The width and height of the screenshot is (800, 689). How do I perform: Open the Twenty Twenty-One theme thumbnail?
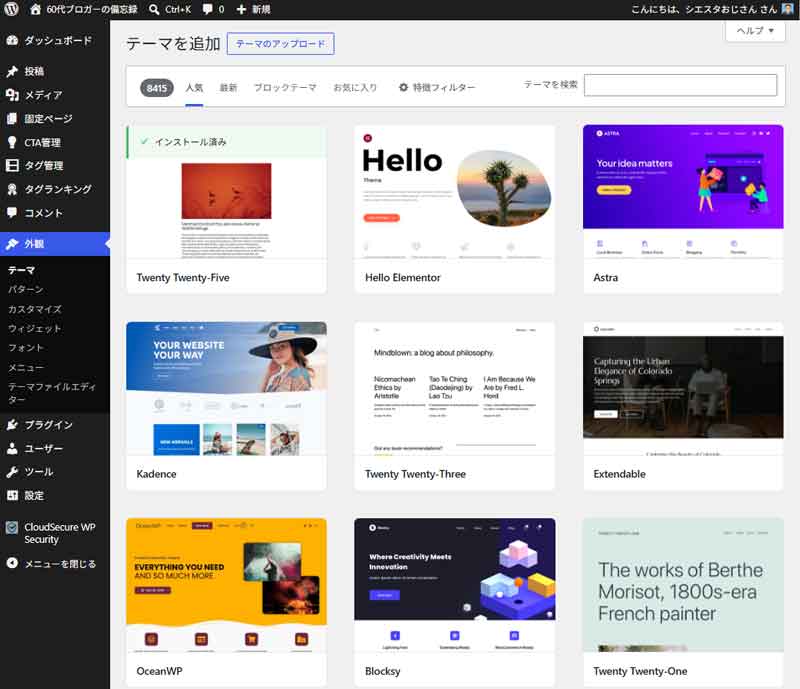pos(683,585)
